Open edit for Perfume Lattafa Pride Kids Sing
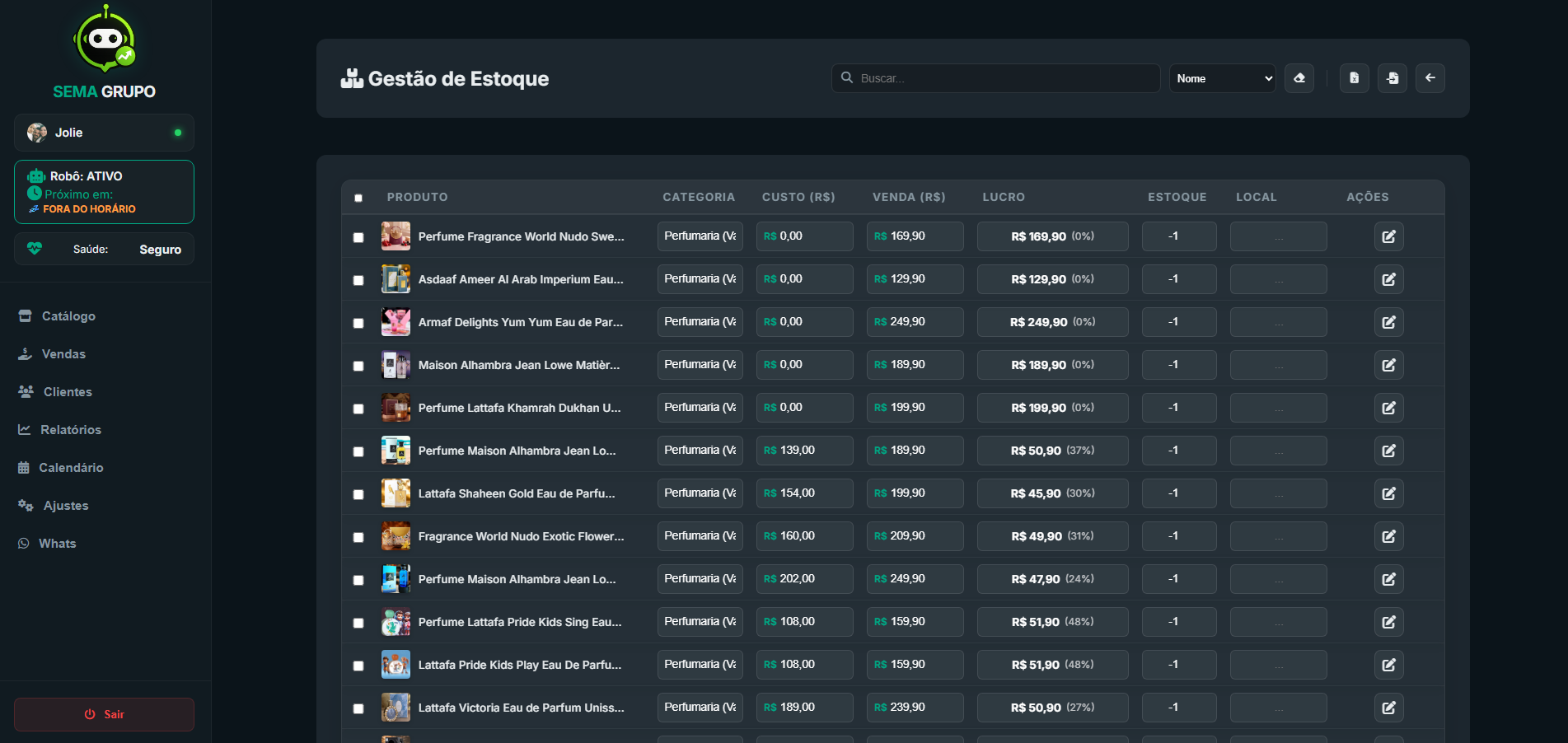 pyautogui.click(x=1389, y=622)
